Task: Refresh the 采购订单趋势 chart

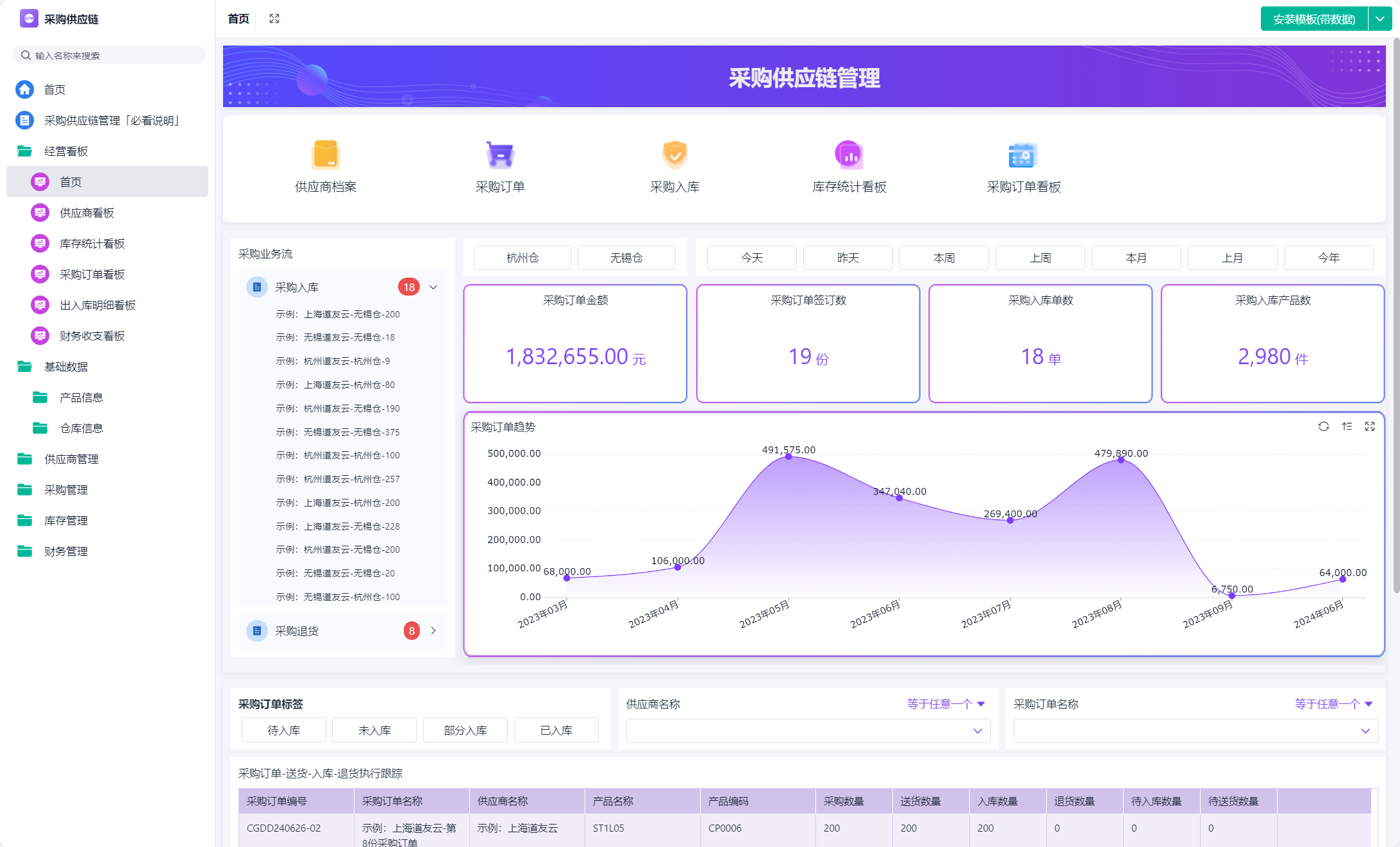Action: coord(1323,426)
